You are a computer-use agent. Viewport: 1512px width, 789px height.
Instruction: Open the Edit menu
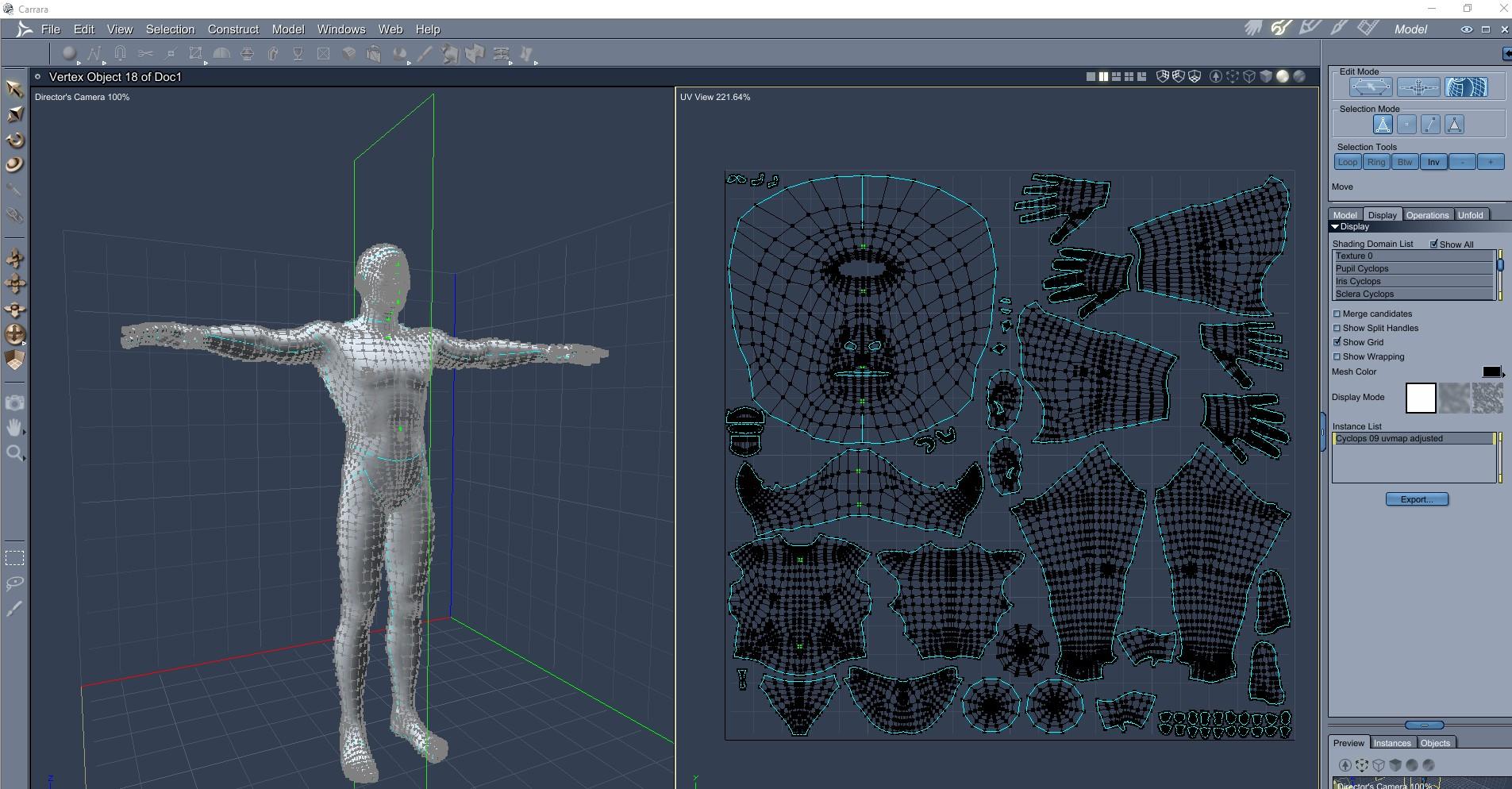click(84, 29)
